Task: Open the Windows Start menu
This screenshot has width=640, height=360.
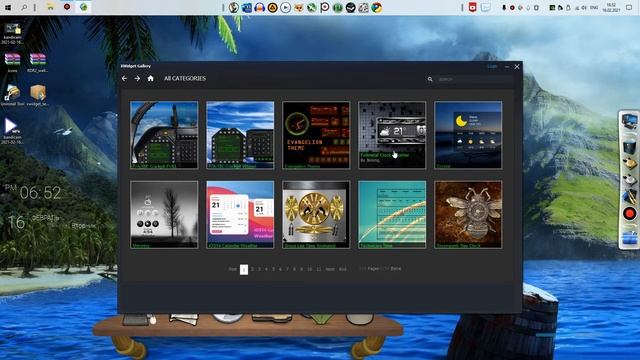Action: (x=8, y=7)
